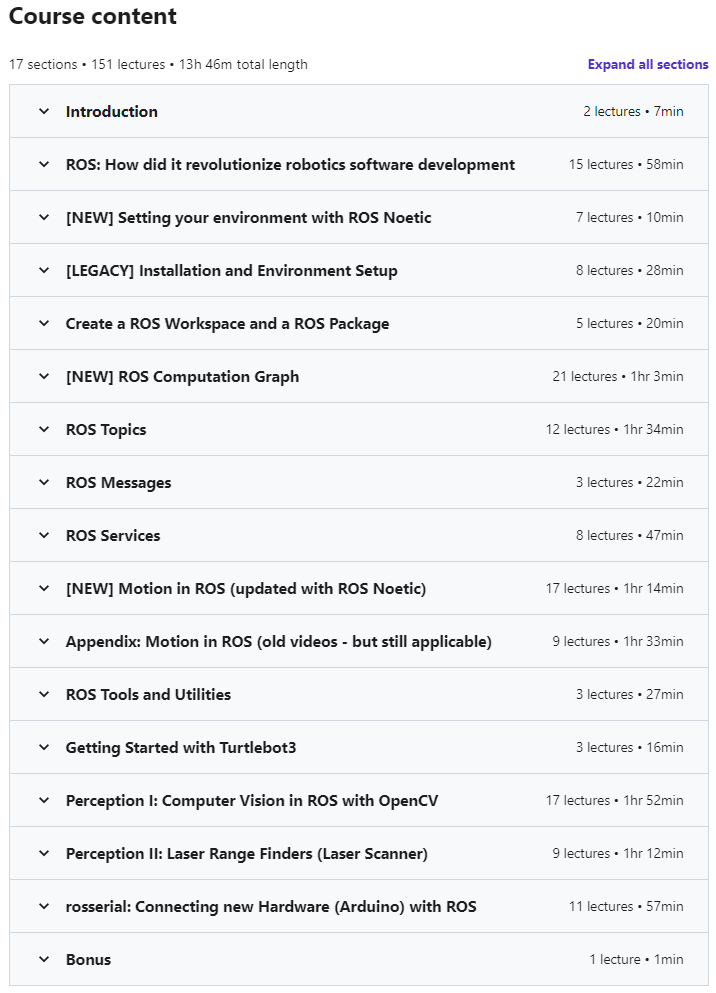Click the 21 lectures • 1hr 3min label

pyautogui.click(x=618, y=376)
